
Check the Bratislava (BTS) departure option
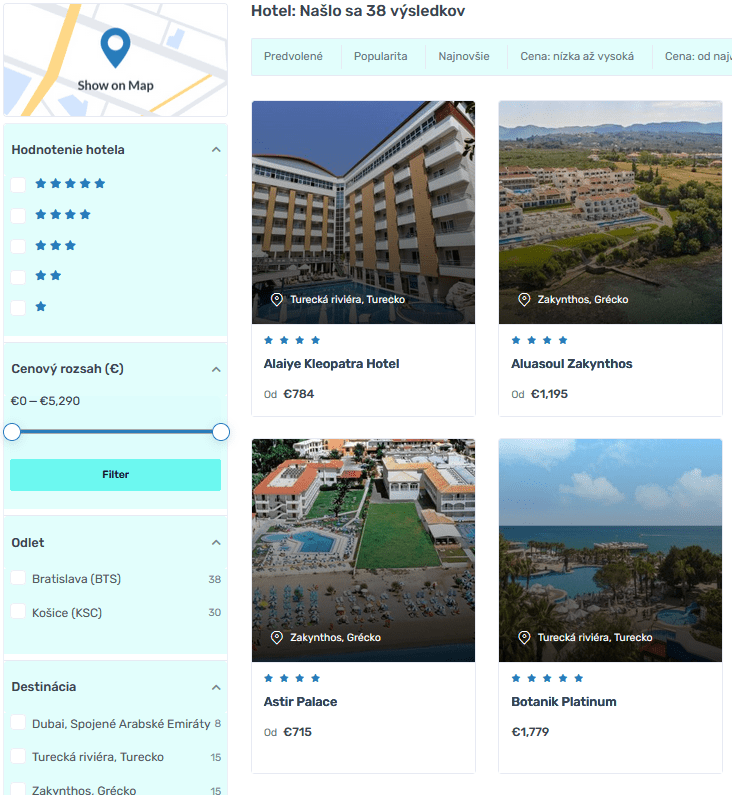(18, 578)
